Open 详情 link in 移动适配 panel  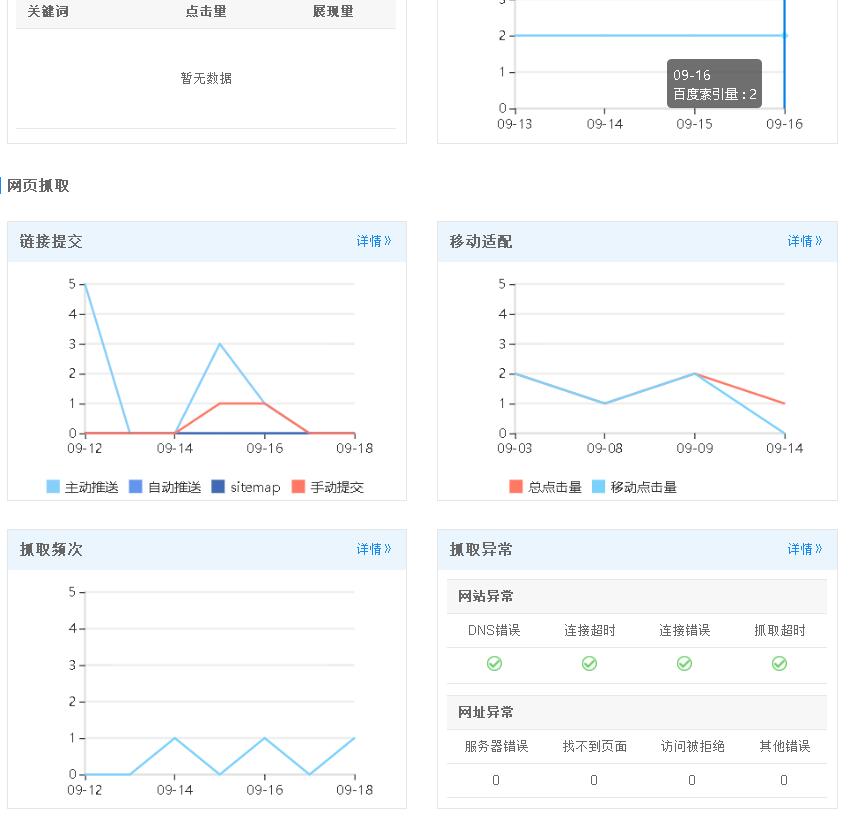pyautogui.click(x=804, y=241)
